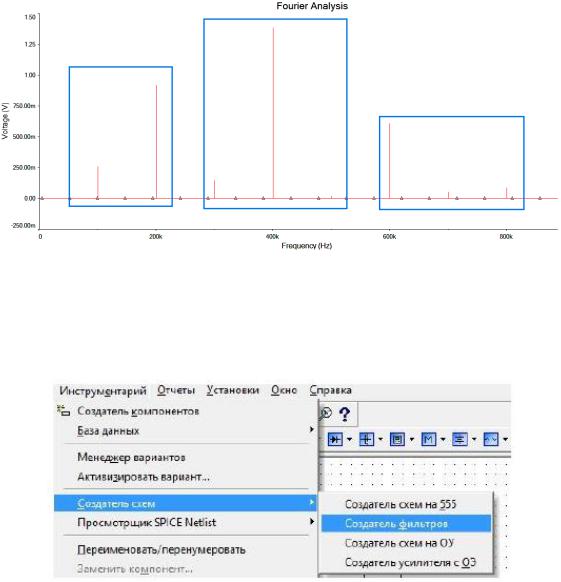Select the diode component toolbar icon
The width and height of the screenshot is (561, 582).
[335, 439]
